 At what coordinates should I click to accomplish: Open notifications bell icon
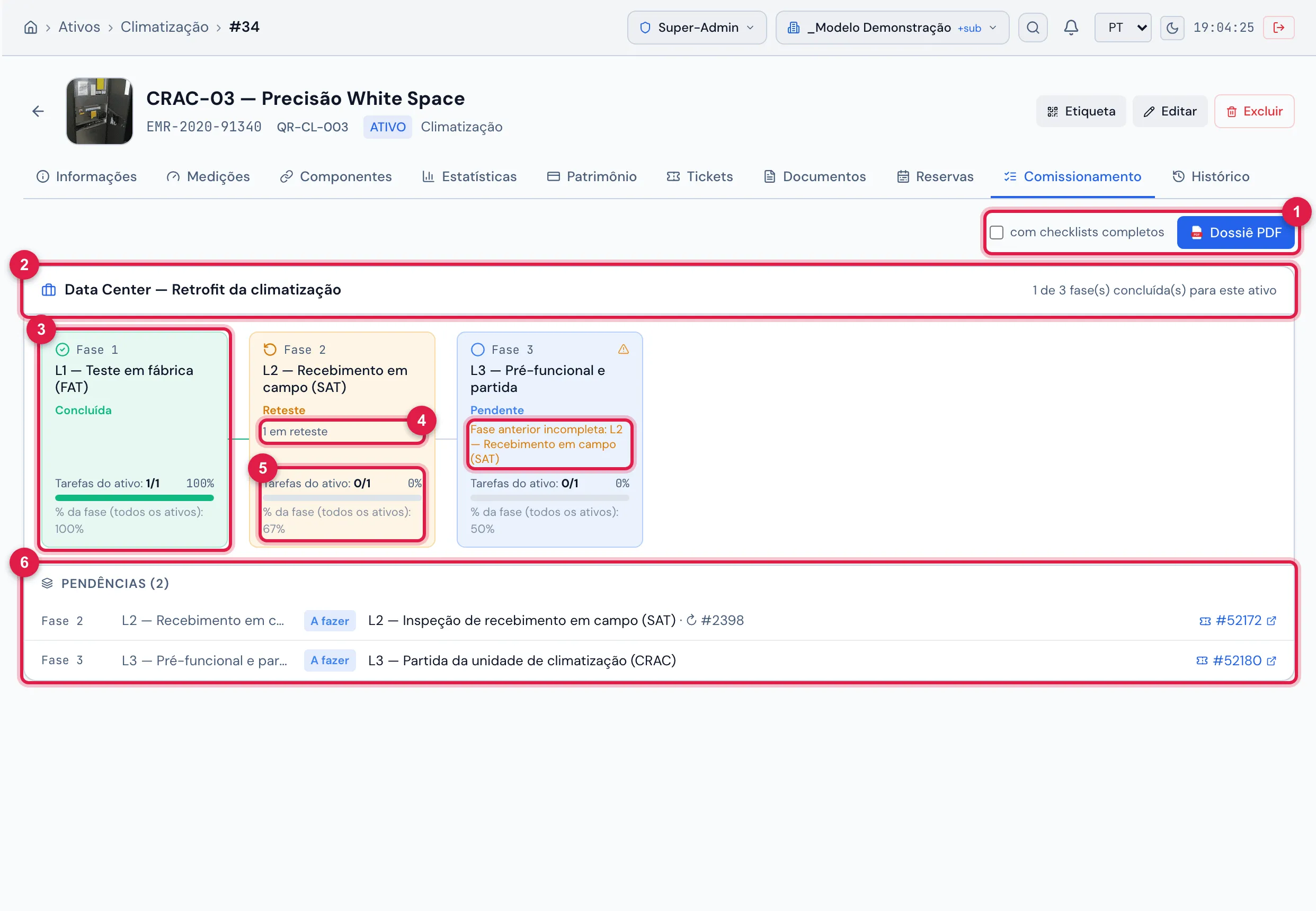(x=1071, y=28)
